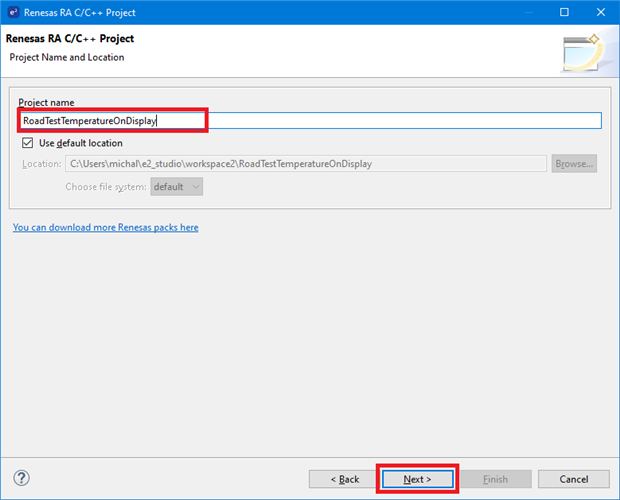Close the Renesas RA project dialog
This screenshot has height=500, width=620.
click(601, 12)
